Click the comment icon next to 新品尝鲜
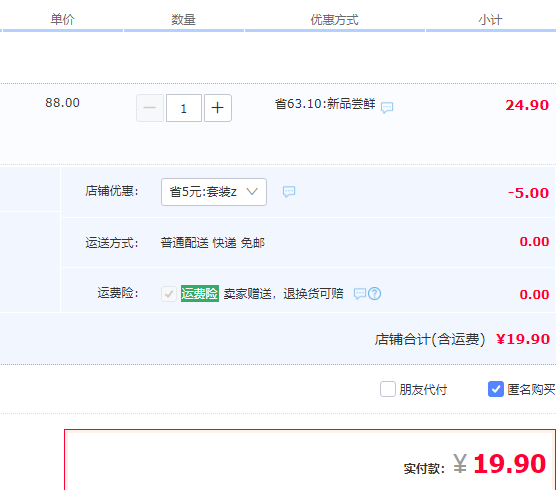The width and height of the screenshot is (556, 490). (387, 107)
